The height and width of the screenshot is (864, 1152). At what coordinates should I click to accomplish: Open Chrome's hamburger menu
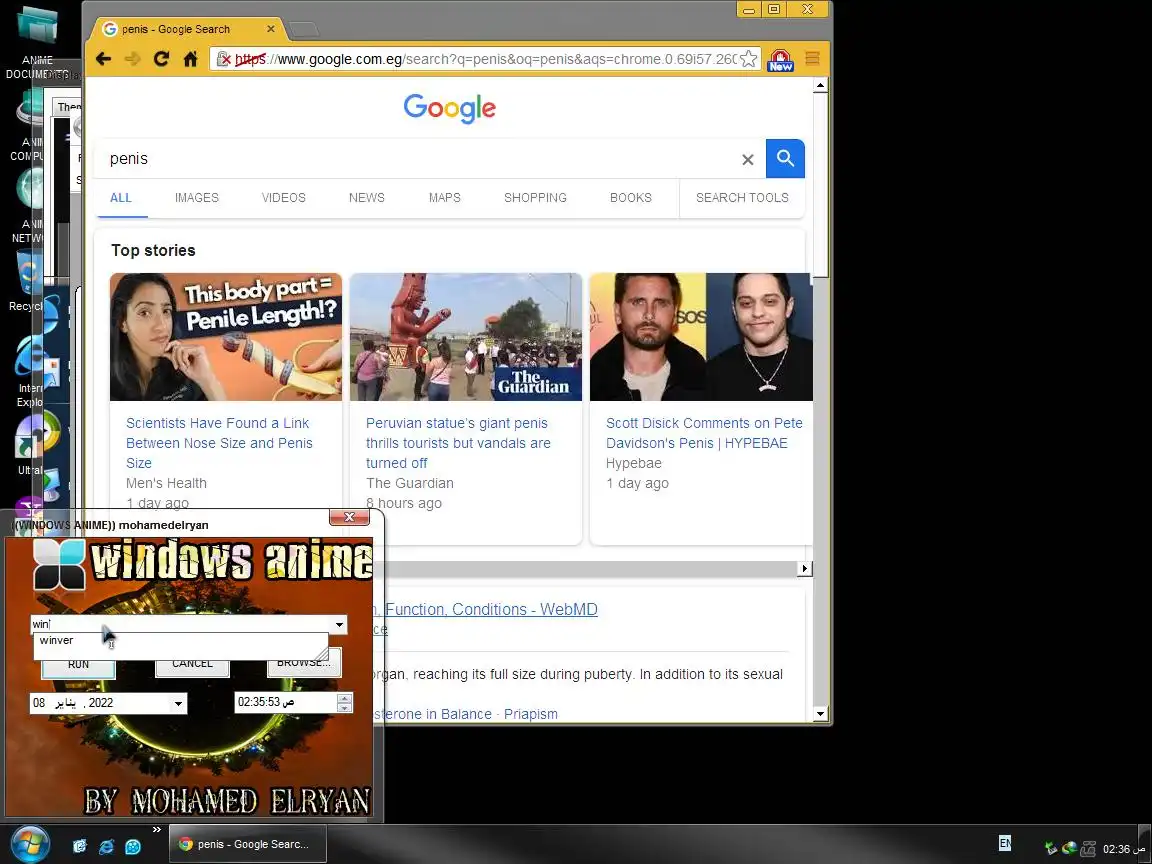pyautogui.click(x=812, y=59)
